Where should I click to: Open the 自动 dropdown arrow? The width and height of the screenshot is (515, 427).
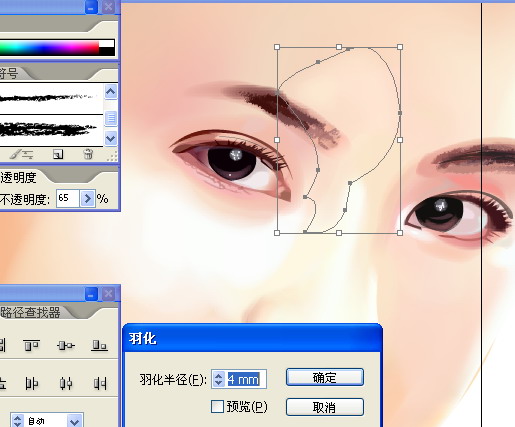click(75, 421)
